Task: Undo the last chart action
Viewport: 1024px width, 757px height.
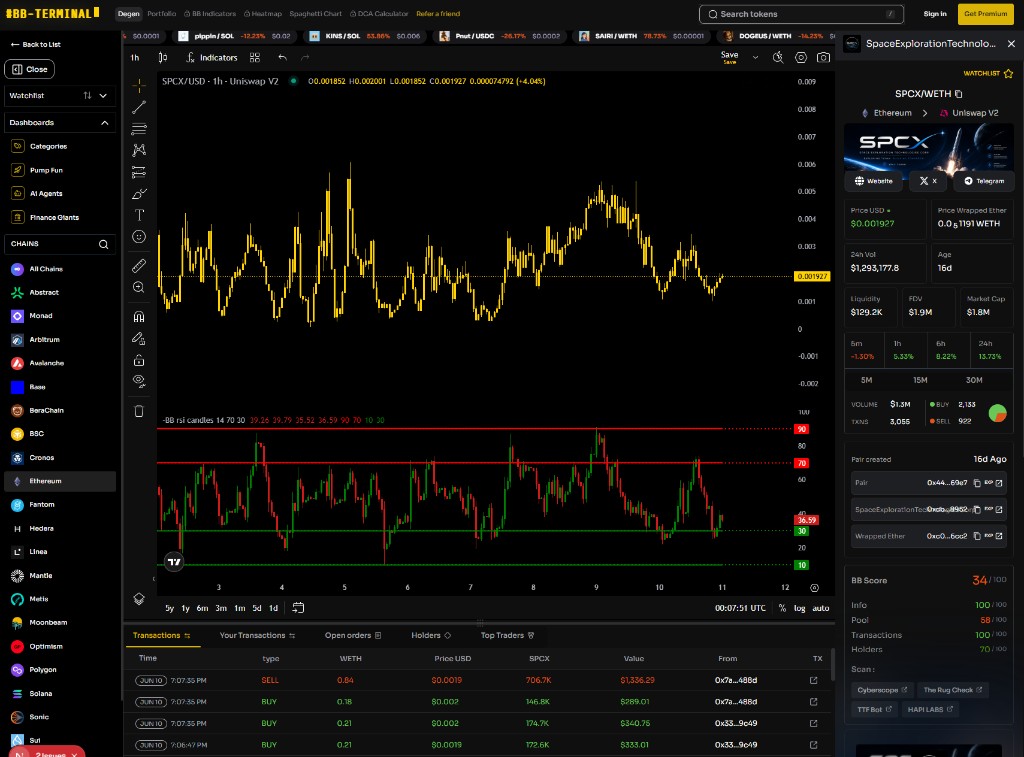Action: tap(282, 57)
